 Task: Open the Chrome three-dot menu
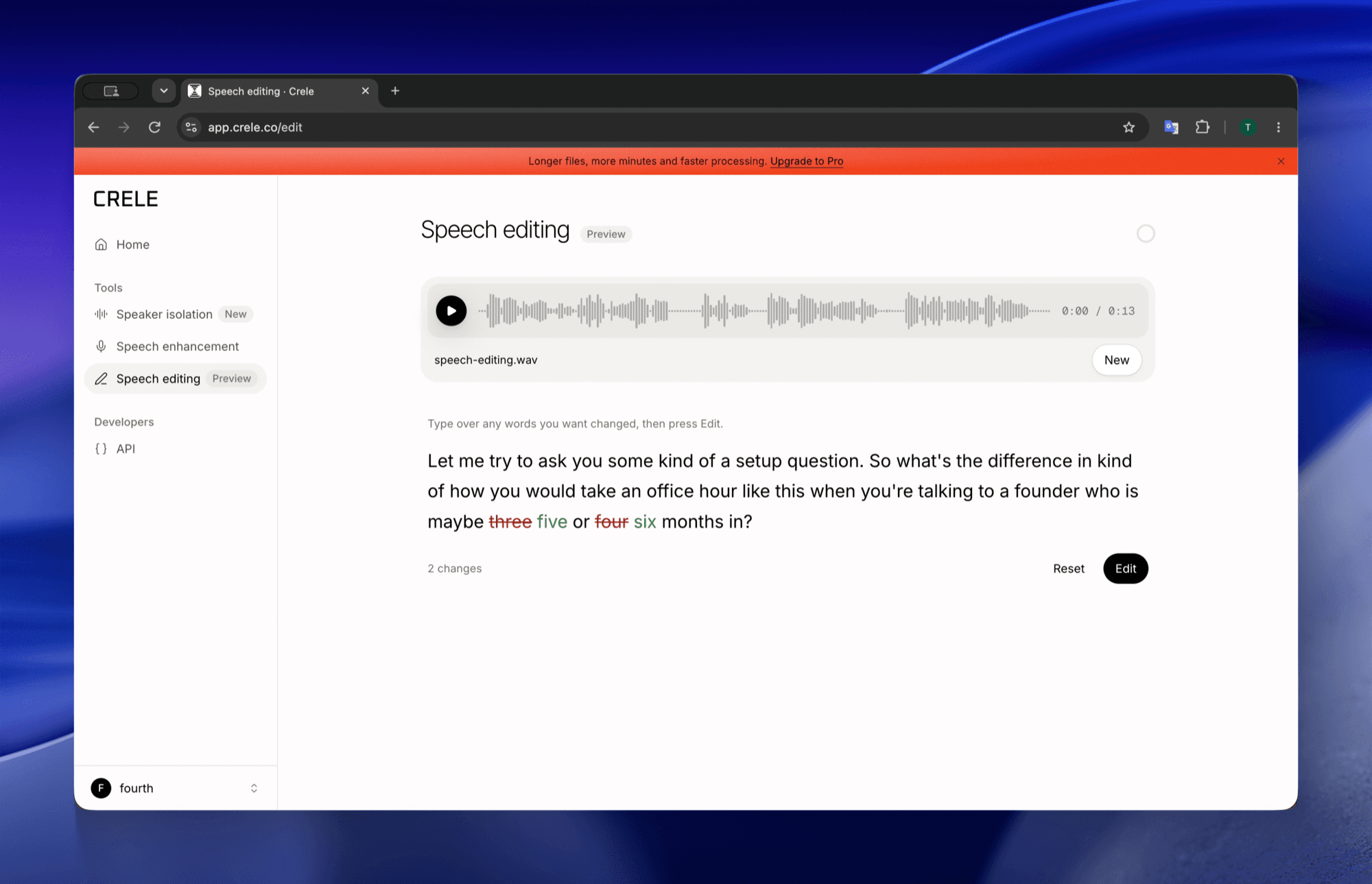[x=1278, y=127]
